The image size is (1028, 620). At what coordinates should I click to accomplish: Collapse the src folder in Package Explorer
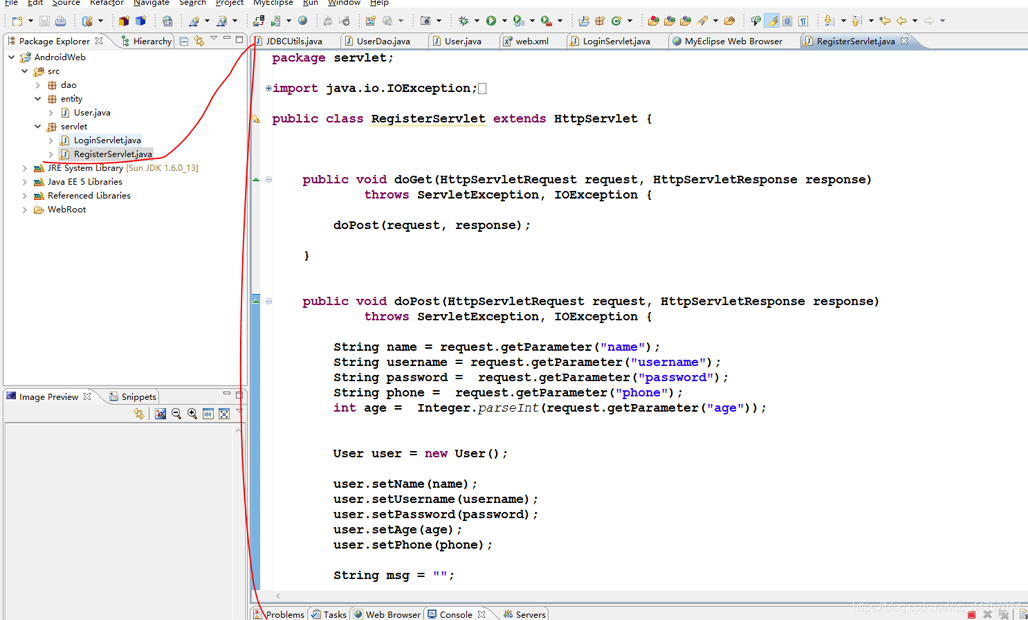[23, 71]
